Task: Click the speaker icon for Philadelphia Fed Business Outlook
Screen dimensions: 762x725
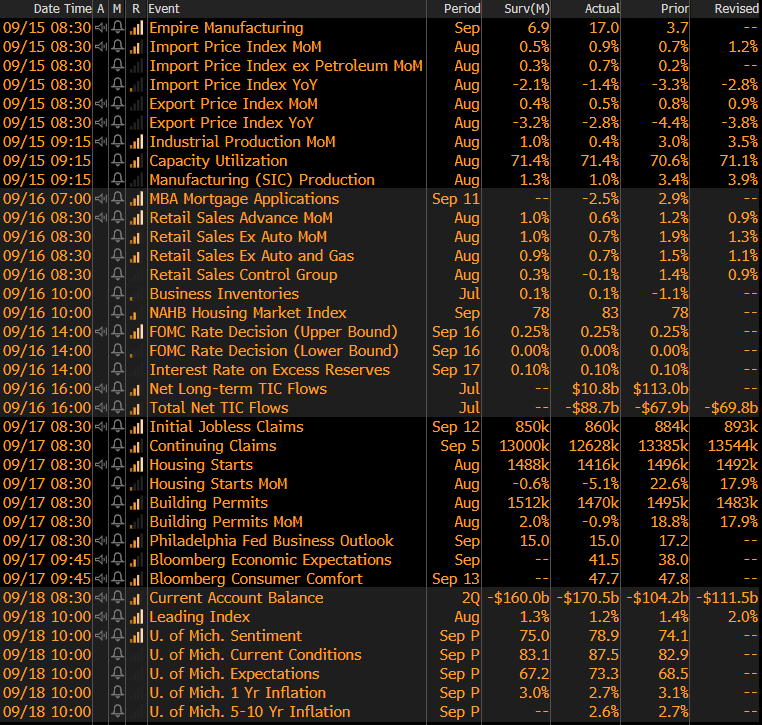Action: (101, 541)
